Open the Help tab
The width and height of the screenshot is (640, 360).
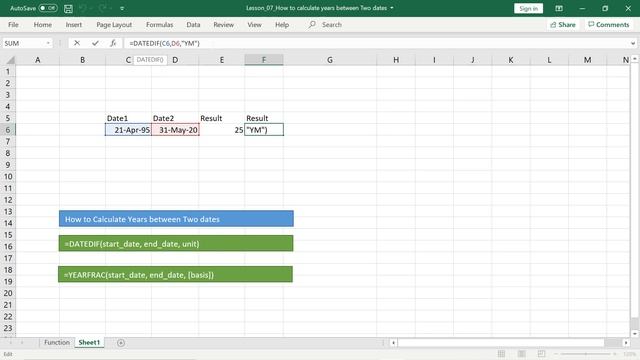(282, 24)
